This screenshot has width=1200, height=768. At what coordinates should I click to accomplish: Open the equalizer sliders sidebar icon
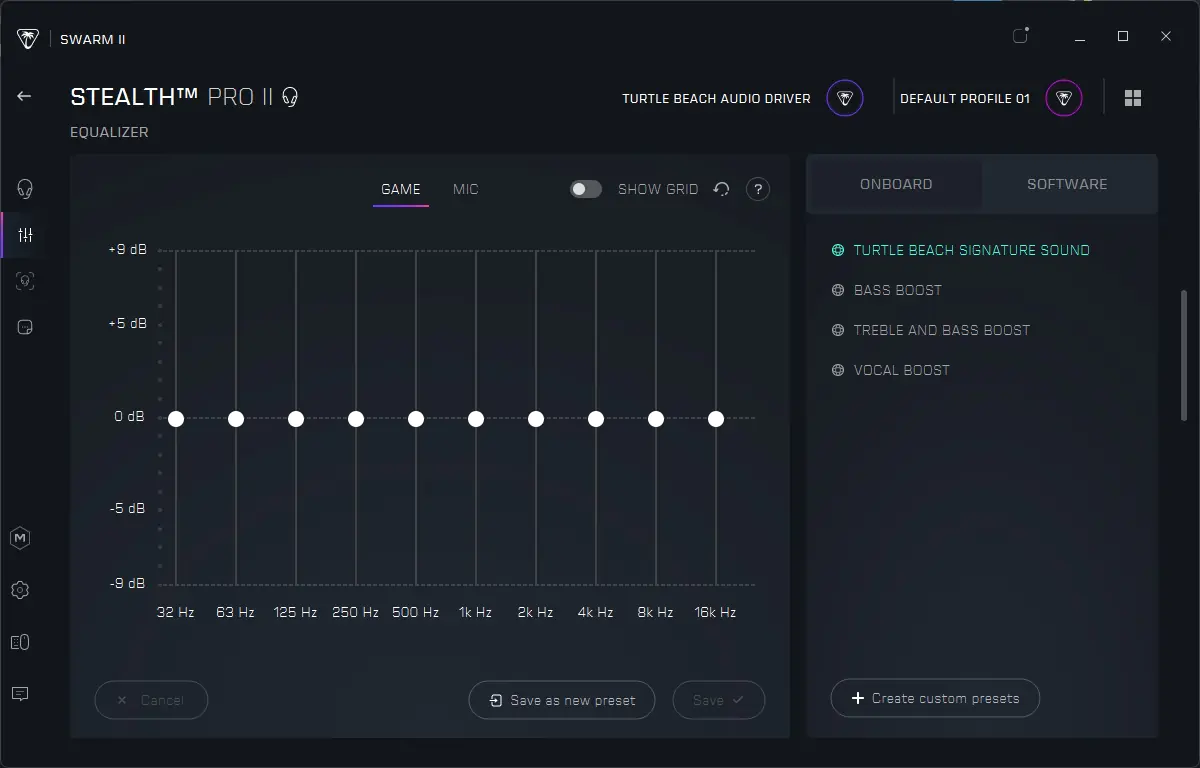pyautogui.click(x=25, y=235)
